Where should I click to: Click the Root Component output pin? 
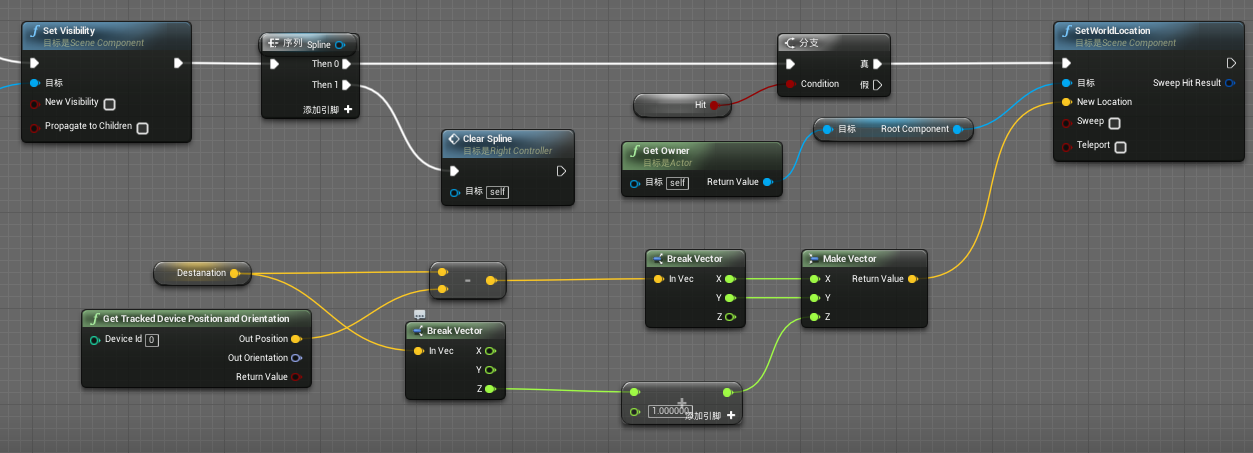957,129
